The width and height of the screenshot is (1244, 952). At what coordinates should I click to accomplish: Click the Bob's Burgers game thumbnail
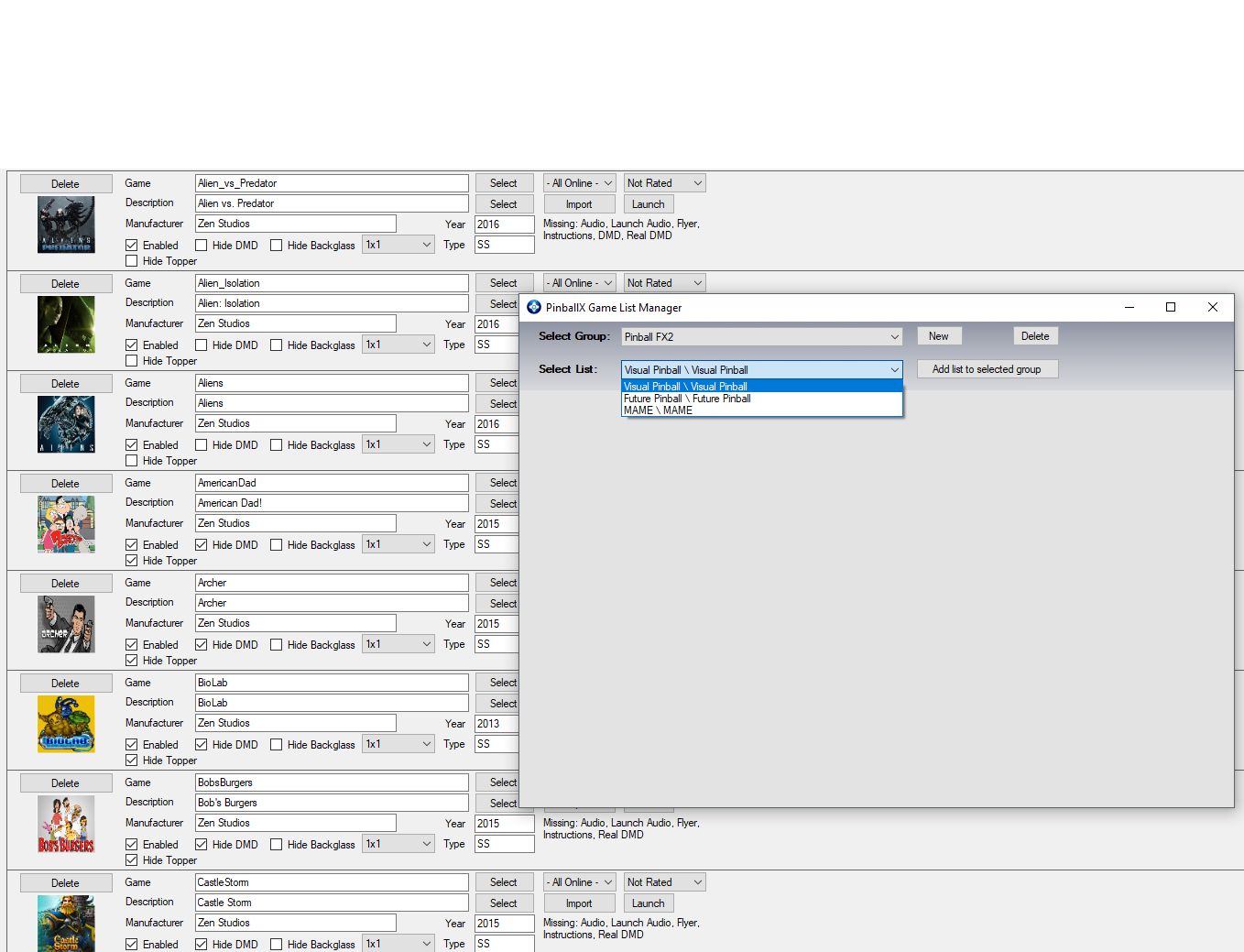pos(66,824)
